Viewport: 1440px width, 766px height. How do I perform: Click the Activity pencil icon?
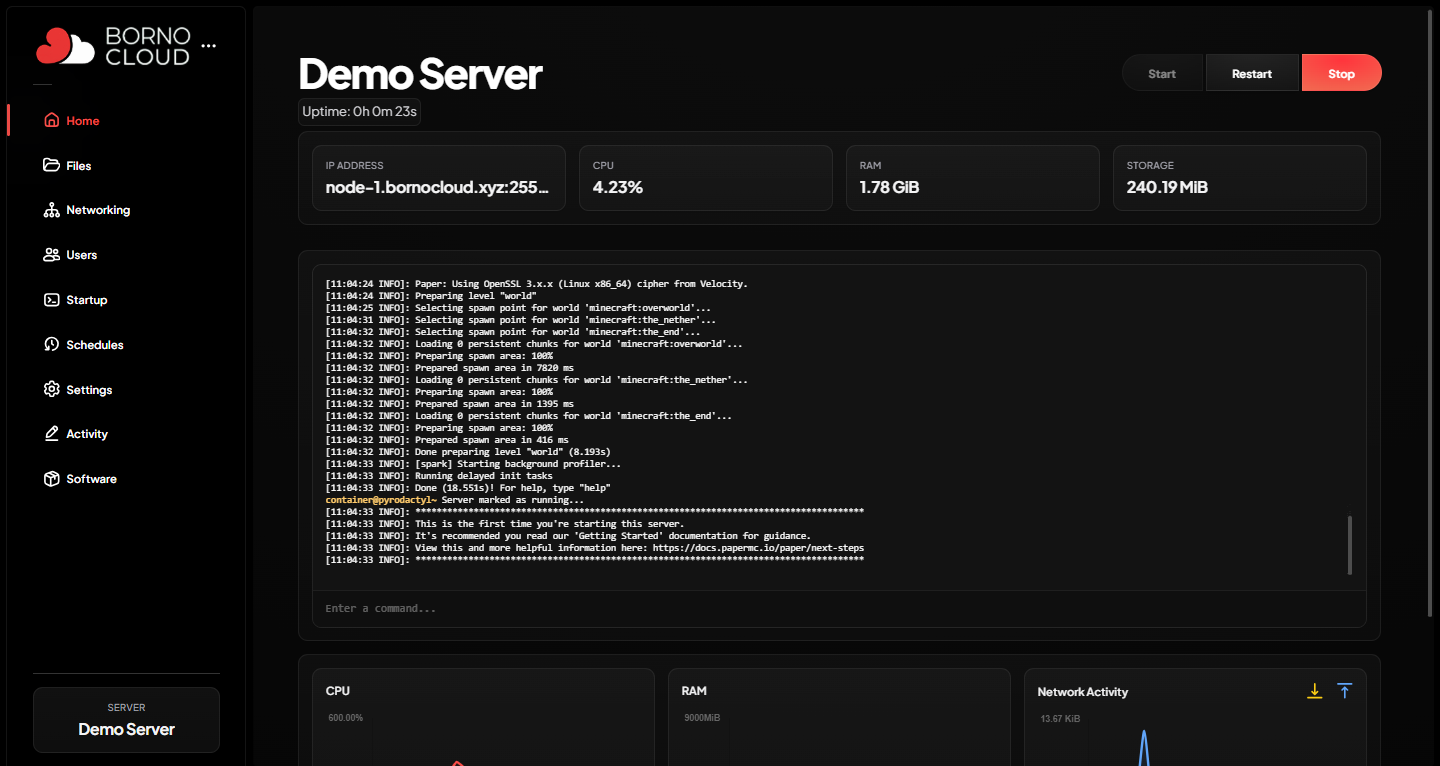(x=52, y=434)
